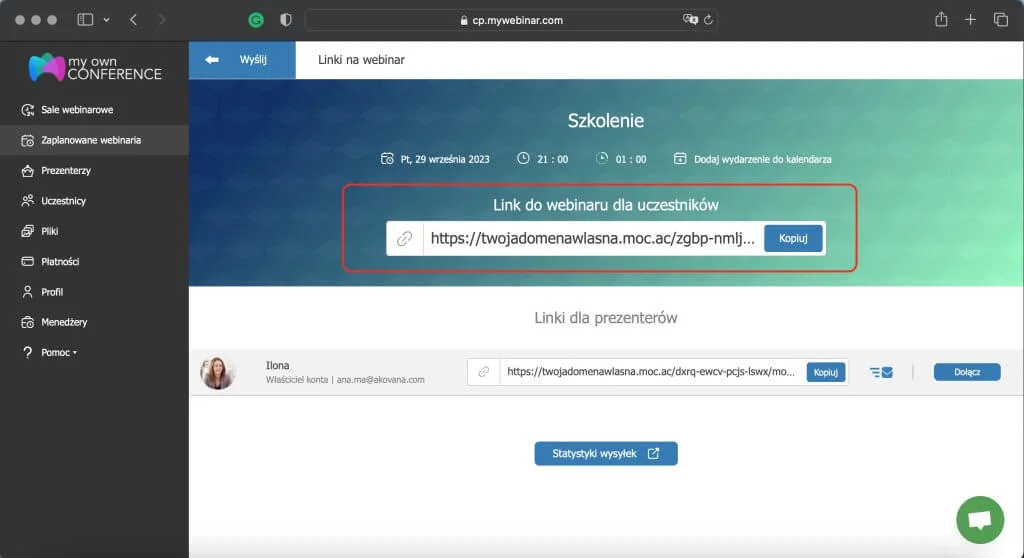Screen dimensions: 1024x558
Task: Click the Pomoc question mark icon
Action: coord(27,353)
